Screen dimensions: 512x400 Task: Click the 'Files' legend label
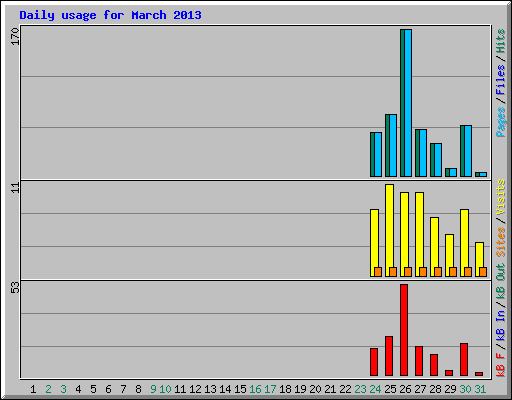pos(501,80)
